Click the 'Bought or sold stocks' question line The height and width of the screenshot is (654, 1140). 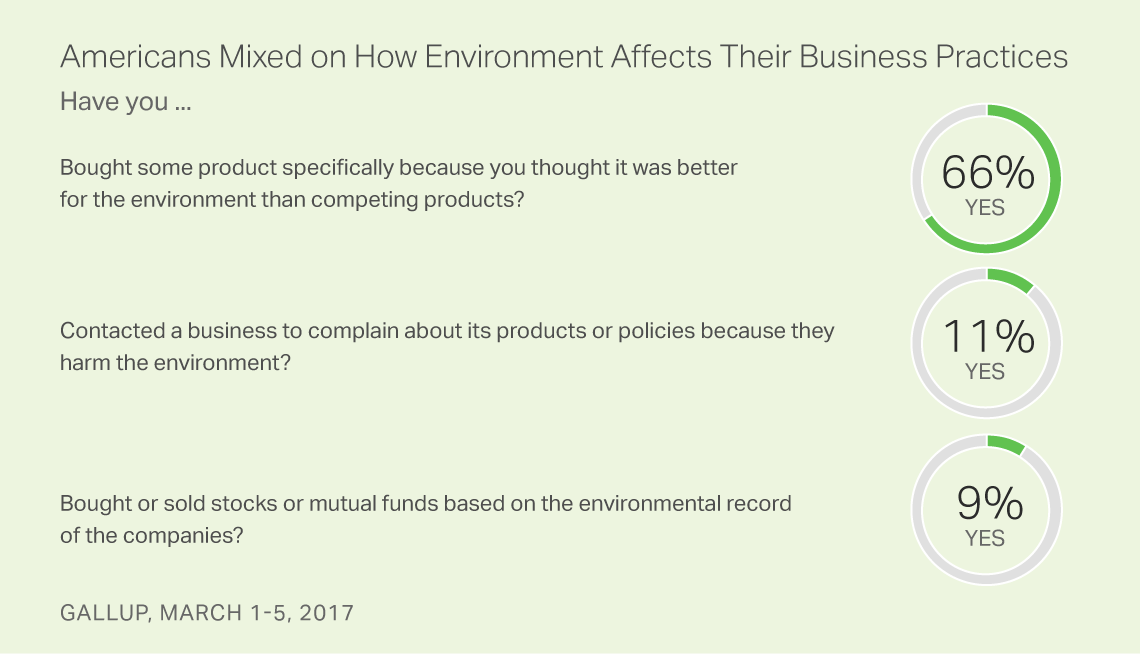pos(425,504)
